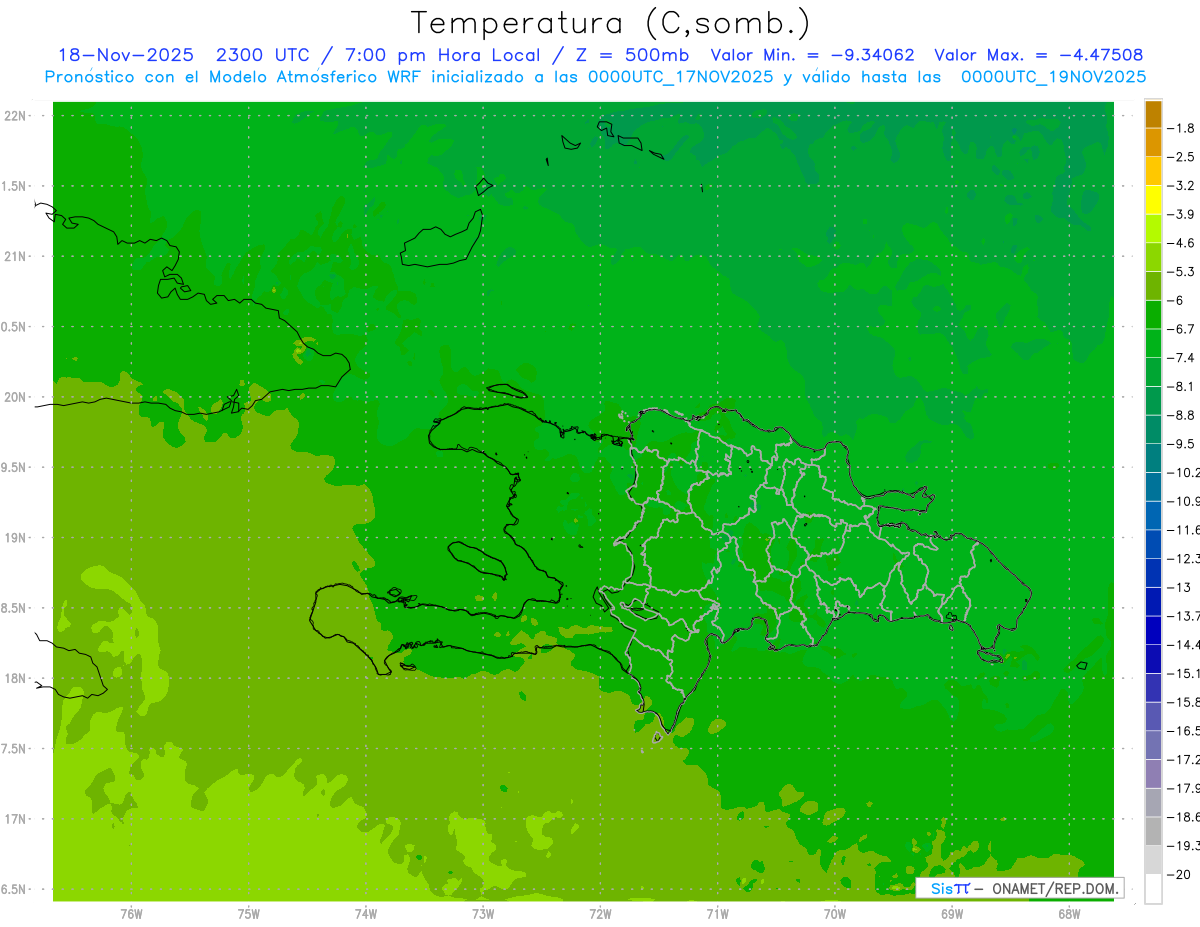Click the '19N' latitude label

tap(14, 538)
